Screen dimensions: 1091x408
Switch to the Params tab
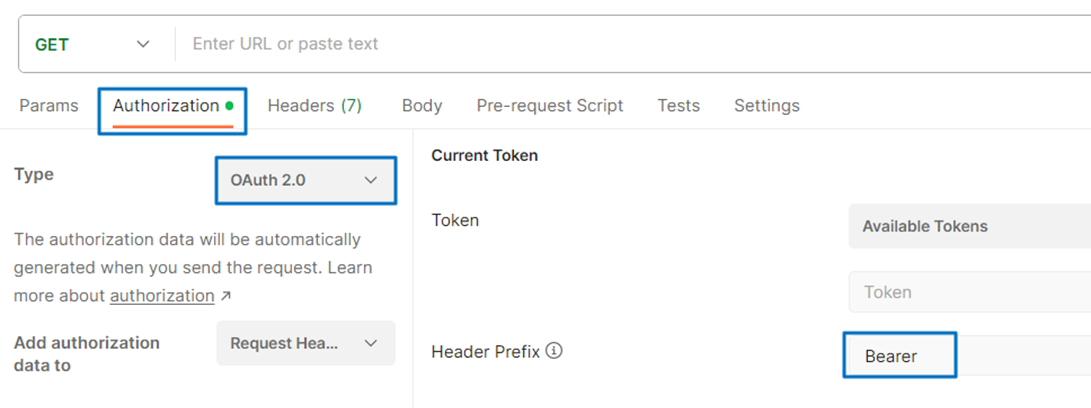pyautogui.click(x=49, y=106)
